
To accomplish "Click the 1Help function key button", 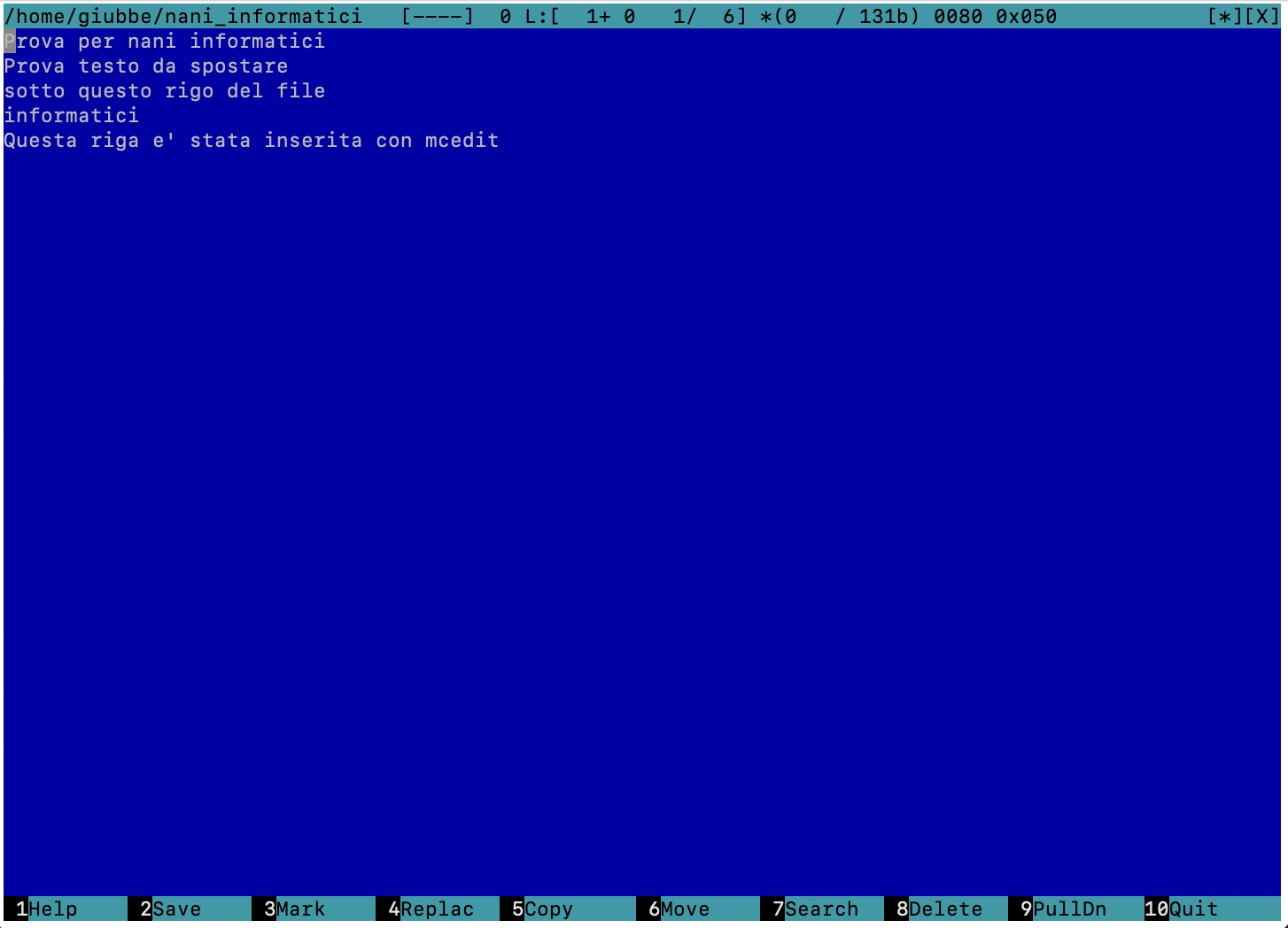I will click(47, 909).
